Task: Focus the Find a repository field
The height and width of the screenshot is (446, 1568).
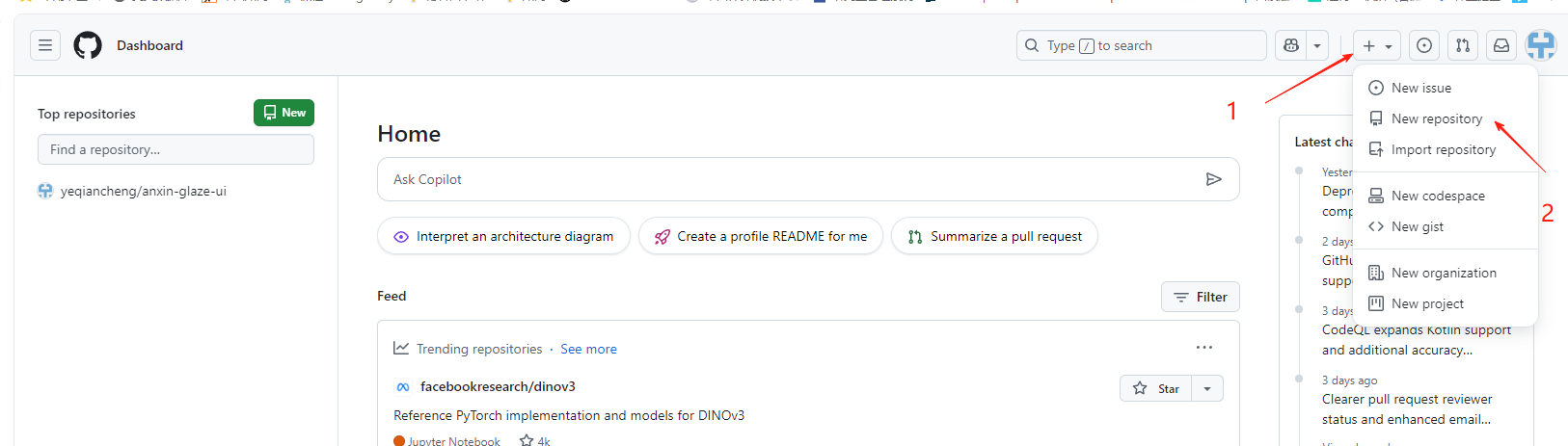Action: coord(176,149)
